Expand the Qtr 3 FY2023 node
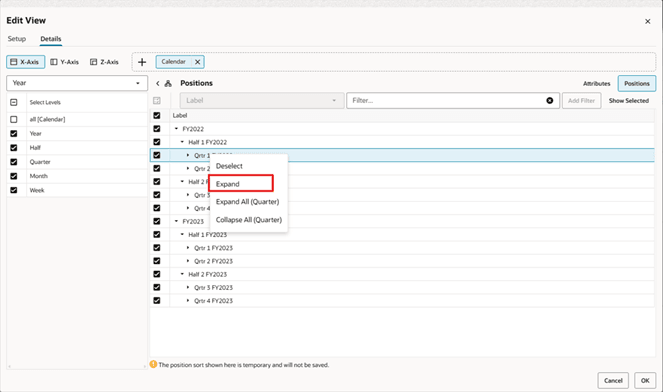The height and width of the screenshot is (392, 663). pyautogui.click(x=188, y=288)
